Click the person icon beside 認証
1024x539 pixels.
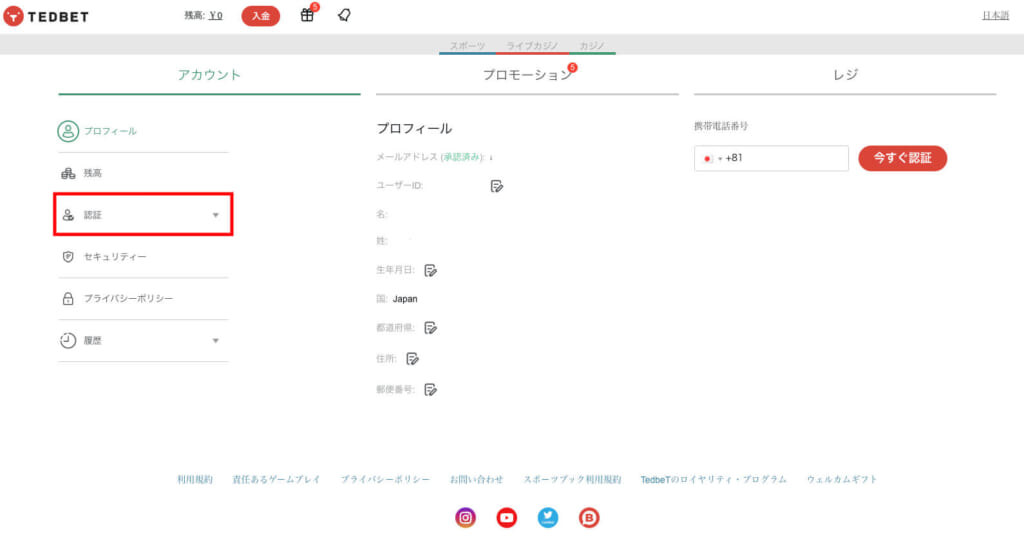[68, 215]
